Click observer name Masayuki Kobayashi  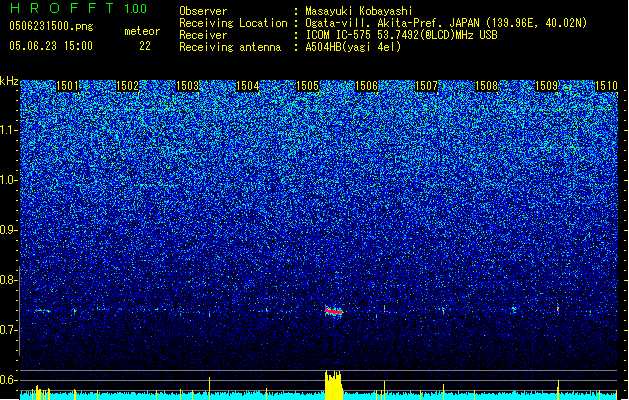358,11
